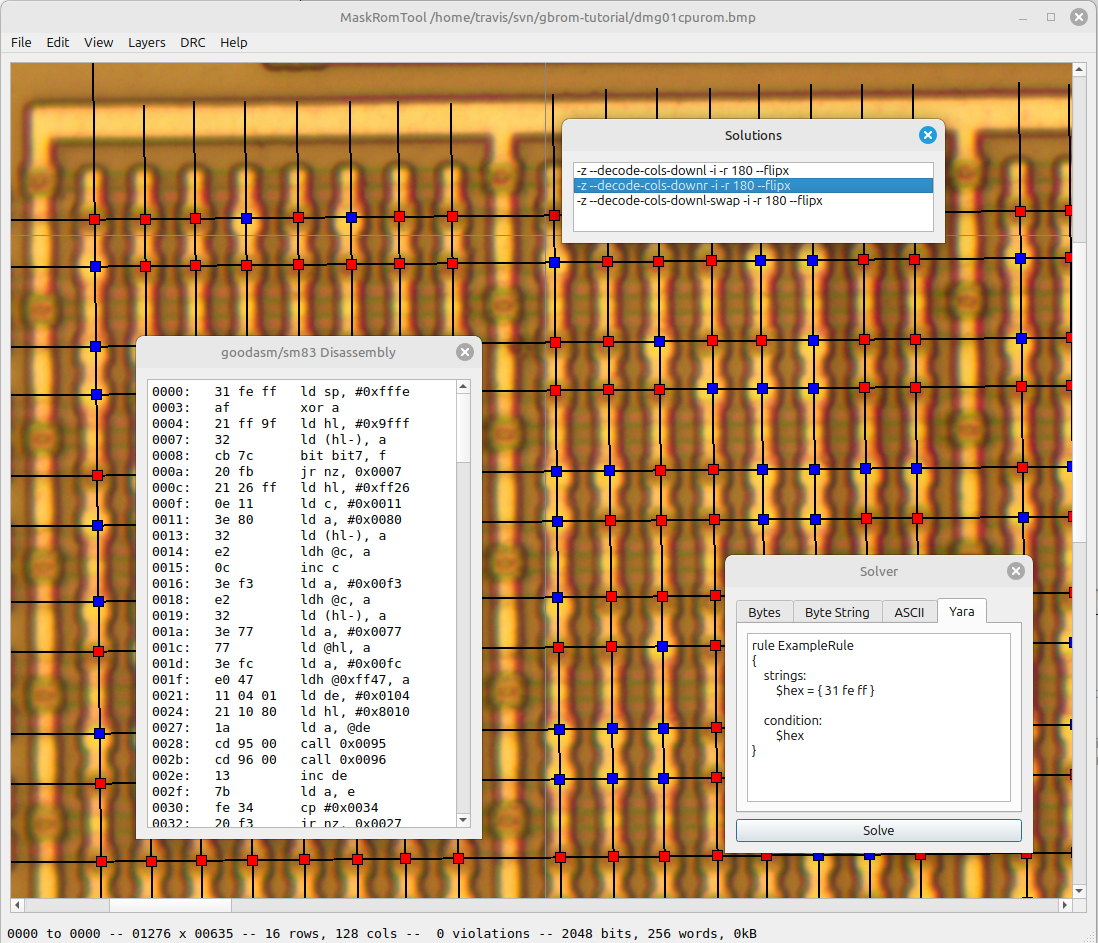Switch to the Byte String tab
Image resolution: width=1098 pixels, height=943 pixels.
837,612
